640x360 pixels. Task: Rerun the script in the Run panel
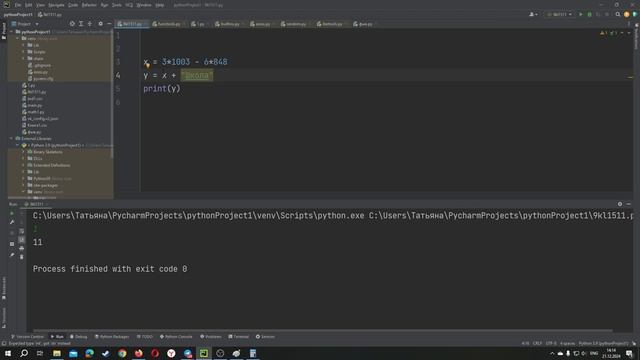(12, 213)
